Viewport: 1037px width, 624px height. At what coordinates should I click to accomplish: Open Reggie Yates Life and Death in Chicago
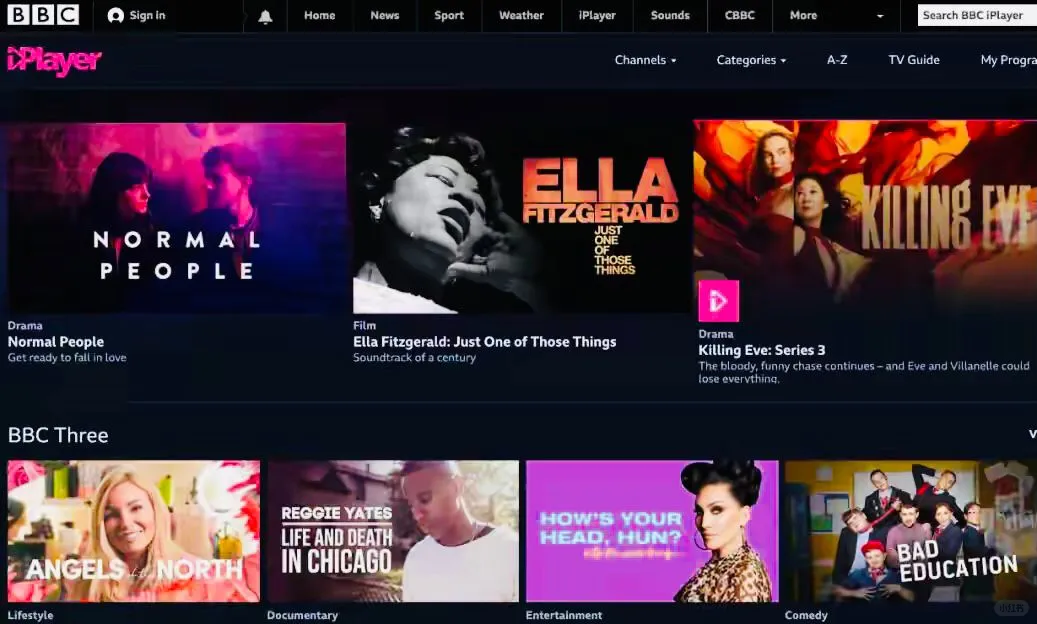pos(393,531)
